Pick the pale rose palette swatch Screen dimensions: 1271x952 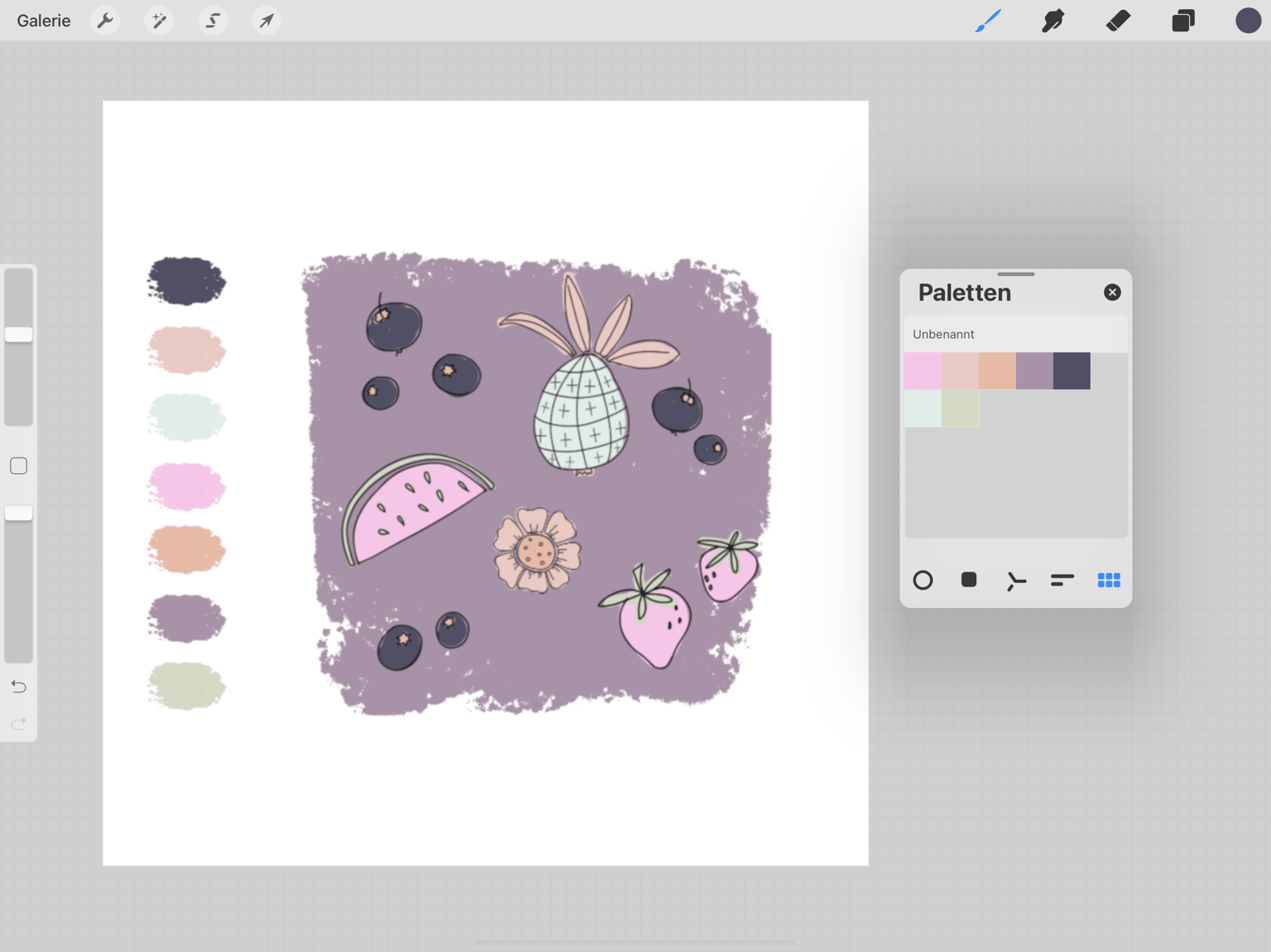pyautogui.click(x=960, y=371)
